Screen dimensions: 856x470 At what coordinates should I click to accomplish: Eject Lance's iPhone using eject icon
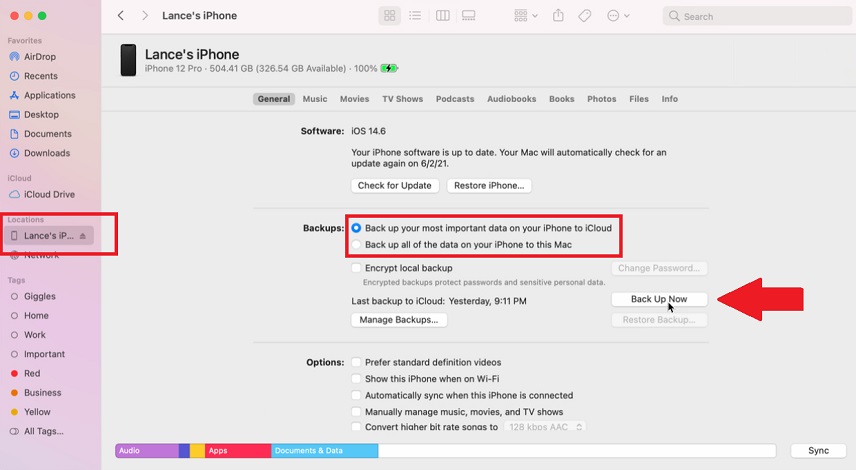pos(83,236)
